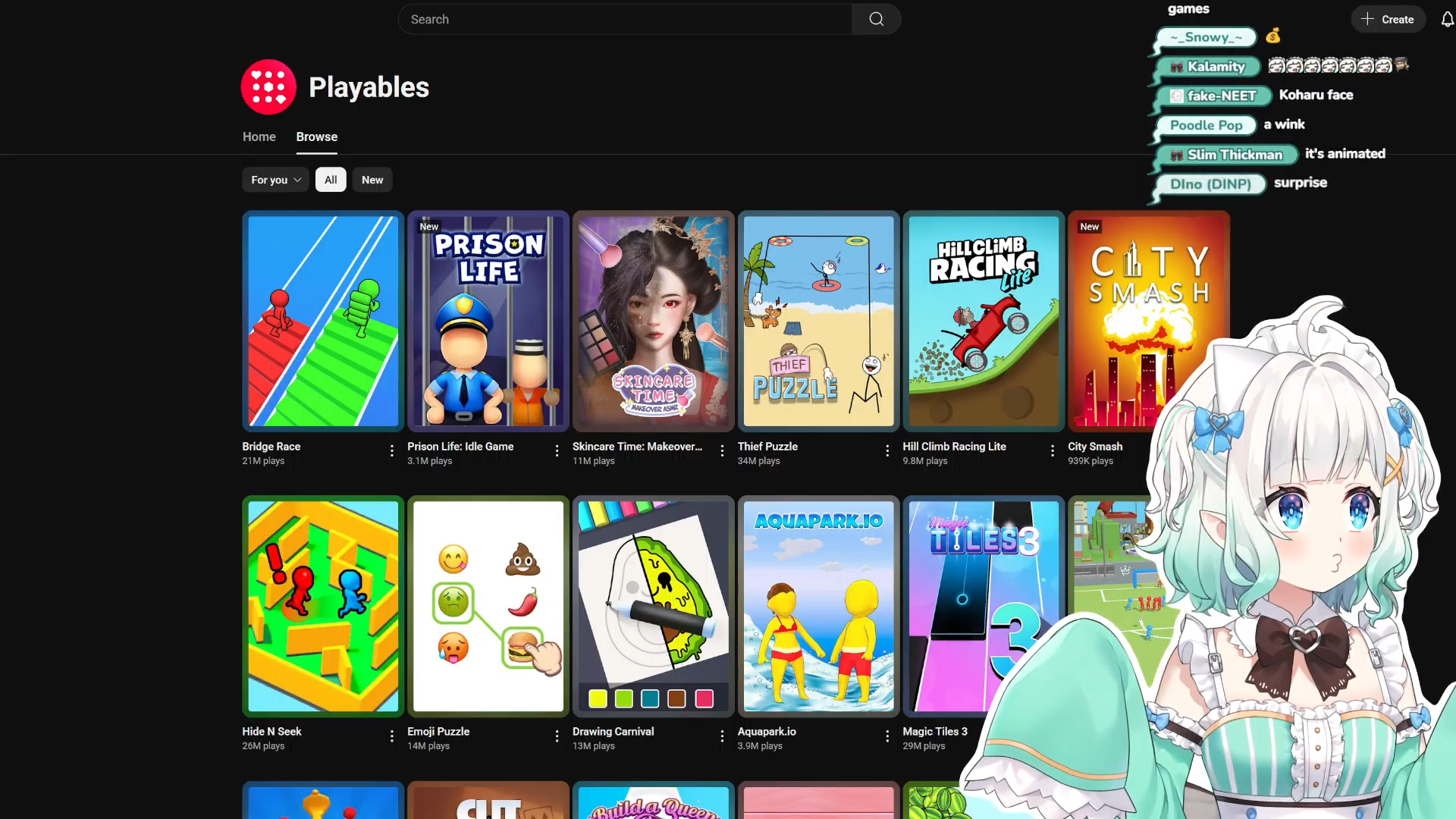
Task: Click the Magic Tiles 3 title
Action: coord(935,732)
